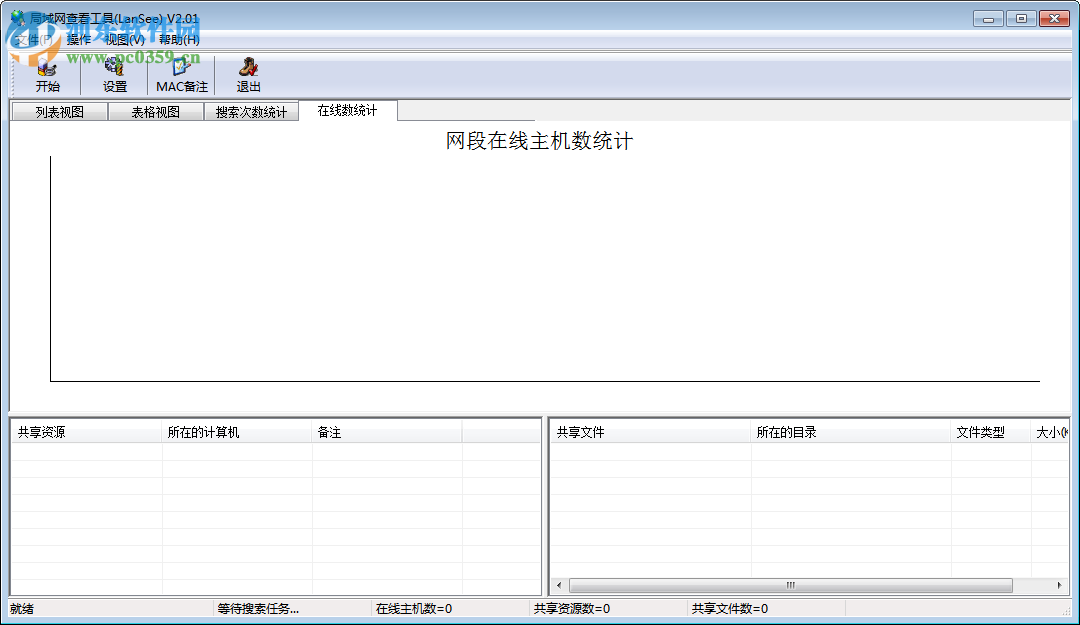Switch to the 列表视图 tab
1080x625 pixels.
pos(58,111)
